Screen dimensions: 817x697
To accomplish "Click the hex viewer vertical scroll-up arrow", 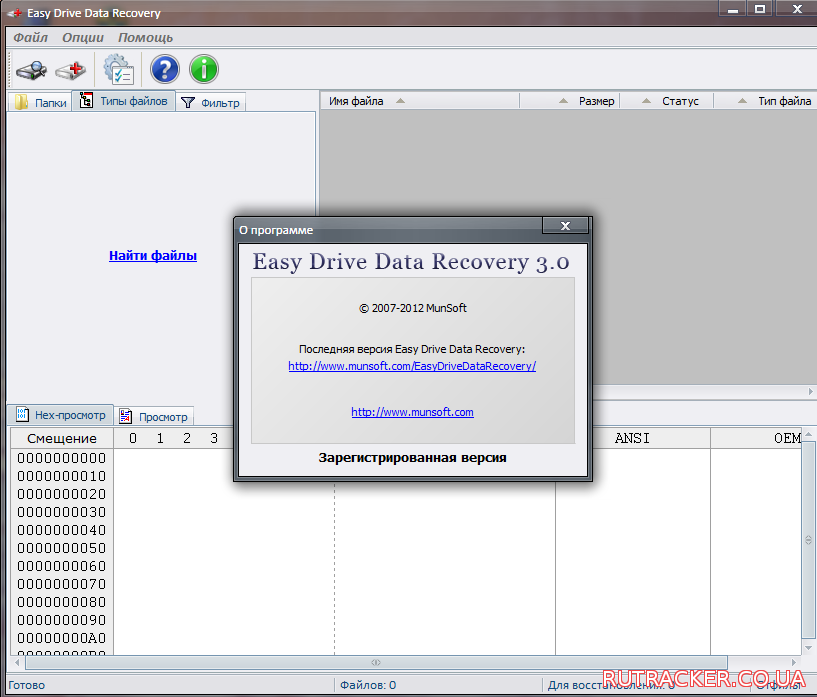I will point(809,434).
